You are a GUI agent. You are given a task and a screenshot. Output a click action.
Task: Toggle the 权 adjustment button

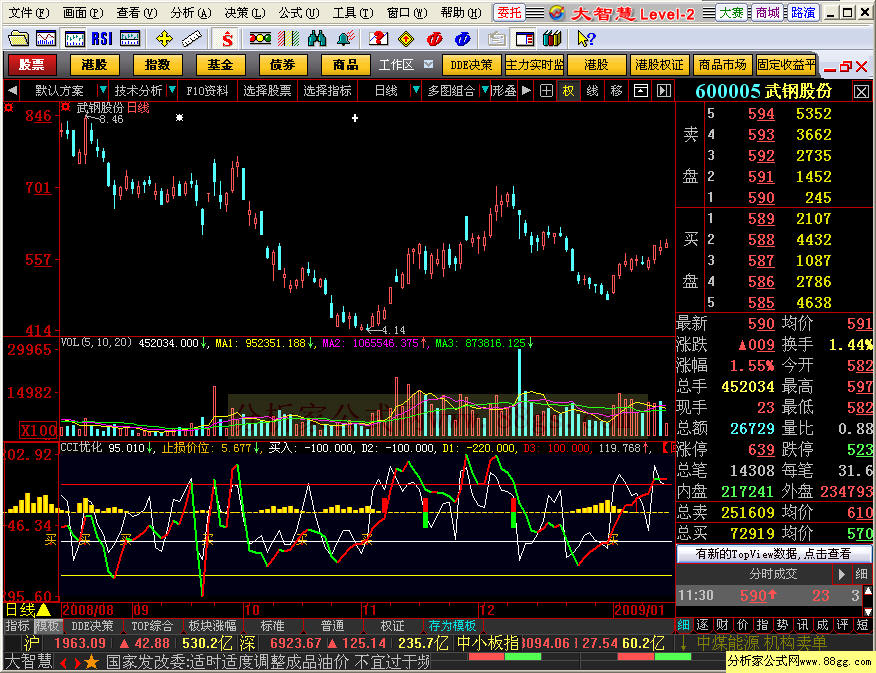pyautogui.click(x=568, y=90)
